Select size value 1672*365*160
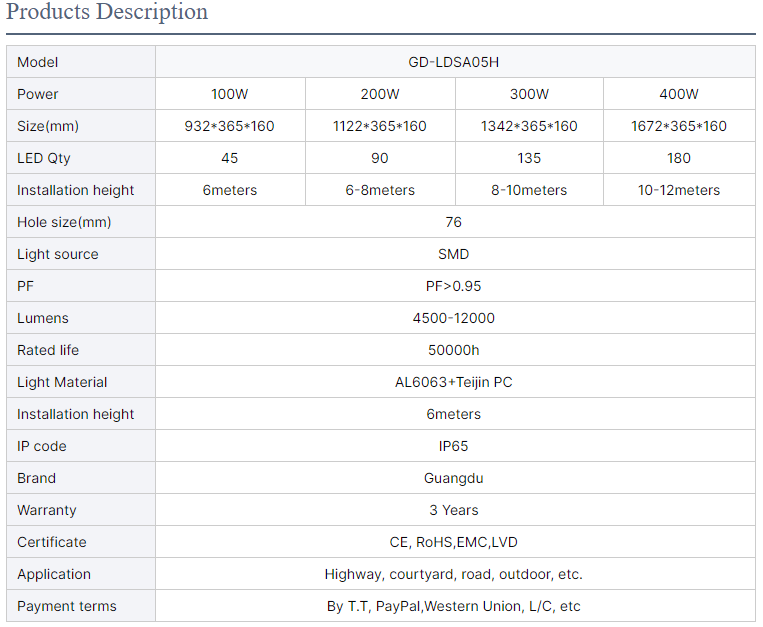The image size is (763, 627). pyautogui.click(x=679, y=126)
